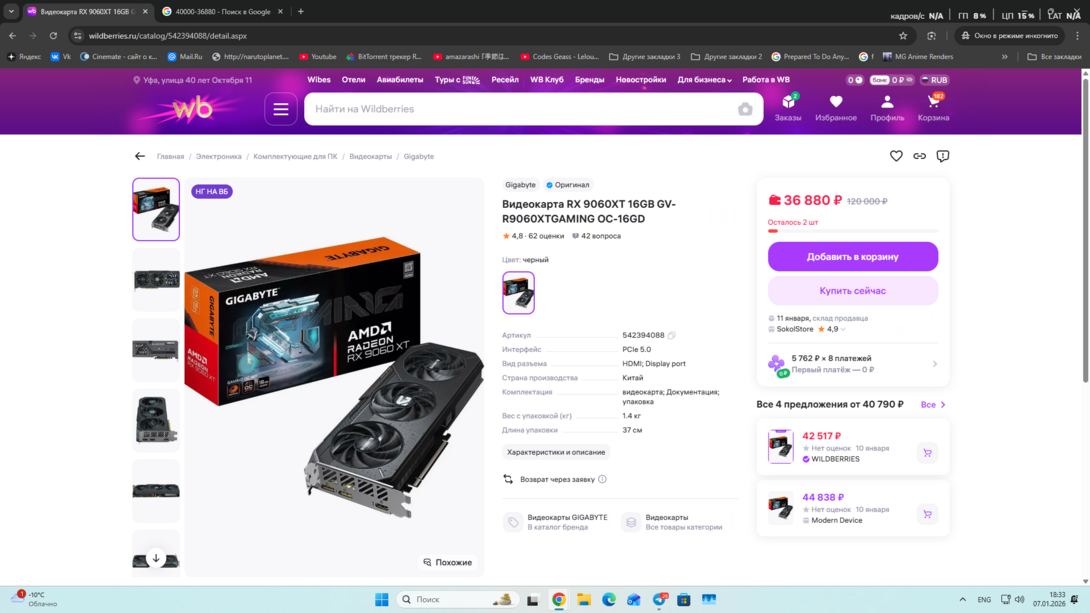Go to Бренды in top navigation
The height and width of the screenshot is (613, 1090).
[x=589, y=80]
